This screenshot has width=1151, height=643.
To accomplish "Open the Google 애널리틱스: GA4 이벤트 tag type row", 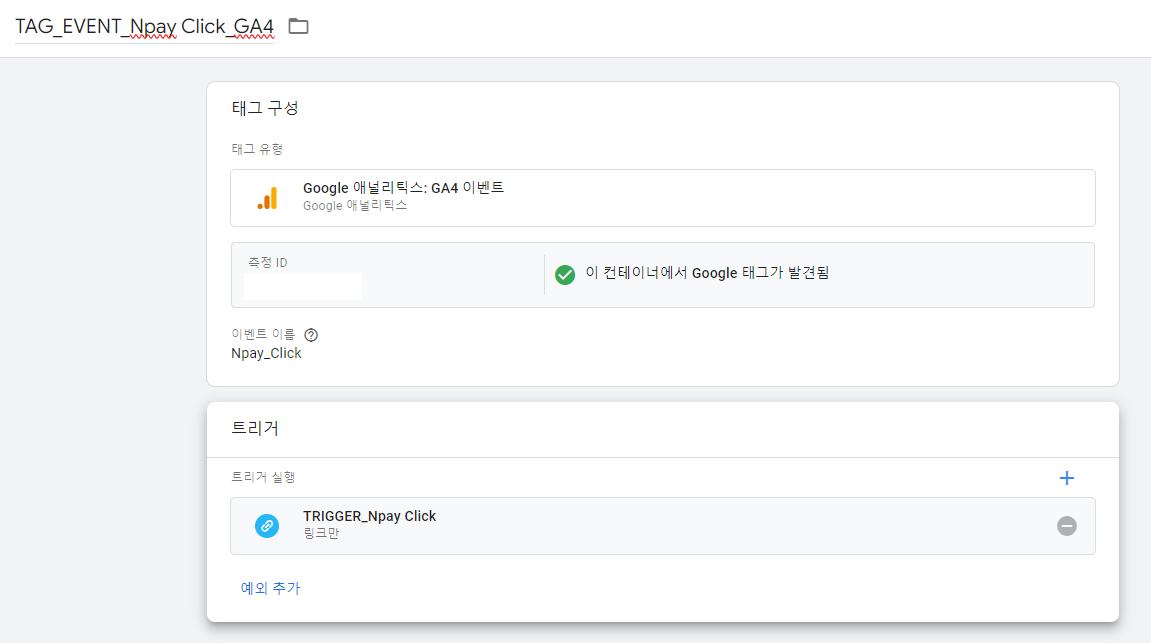I will click(x=662, y=197).
